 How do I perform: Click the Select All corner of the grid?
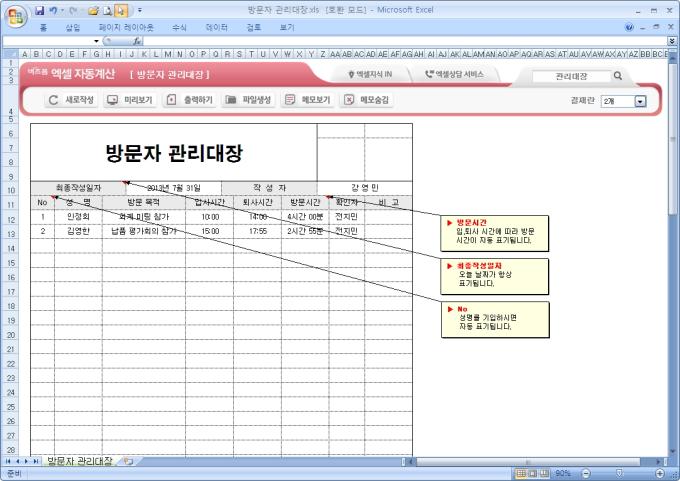click(x=10, y=54)
